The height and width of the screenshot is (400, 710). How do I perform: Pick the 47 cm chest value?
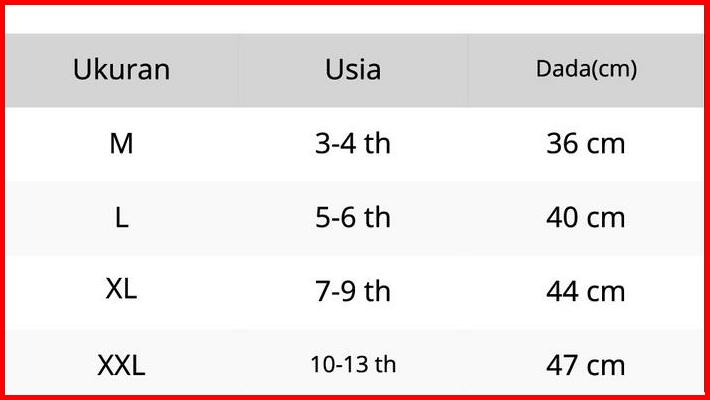[586, 365]
